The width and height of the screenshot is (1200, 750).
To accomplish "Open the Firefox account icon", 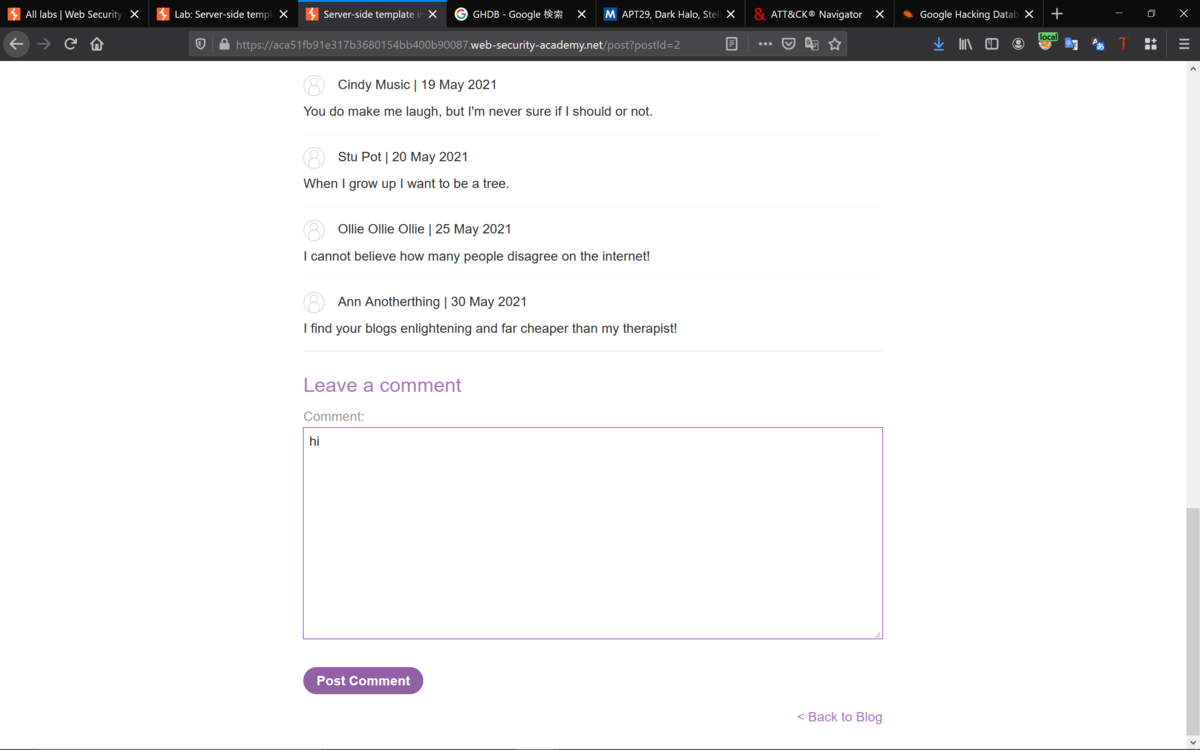I will (1018, 44).
